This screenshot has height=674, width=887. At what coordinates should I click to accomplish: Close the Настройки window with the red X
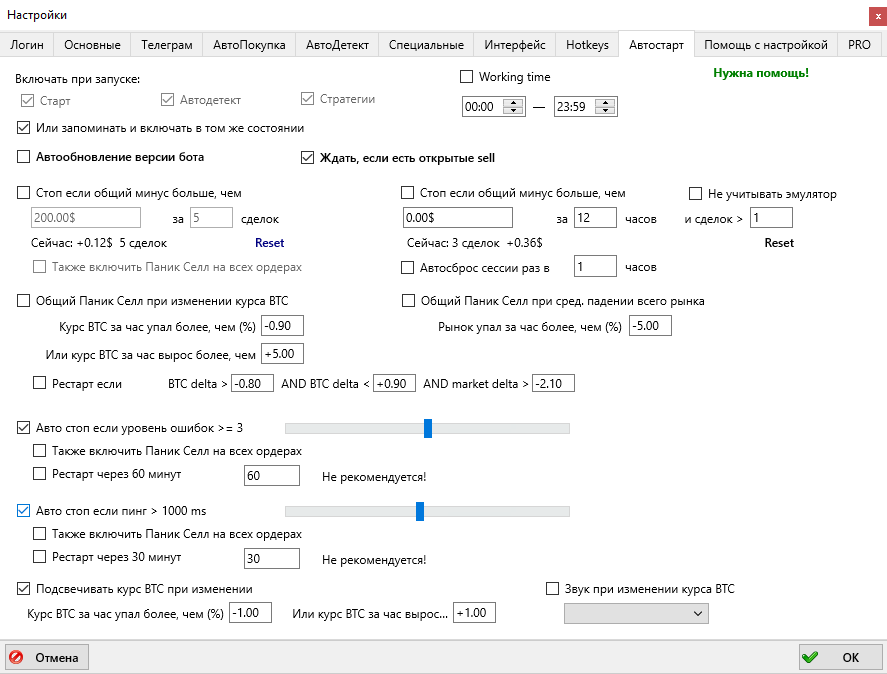click(878, 16)
